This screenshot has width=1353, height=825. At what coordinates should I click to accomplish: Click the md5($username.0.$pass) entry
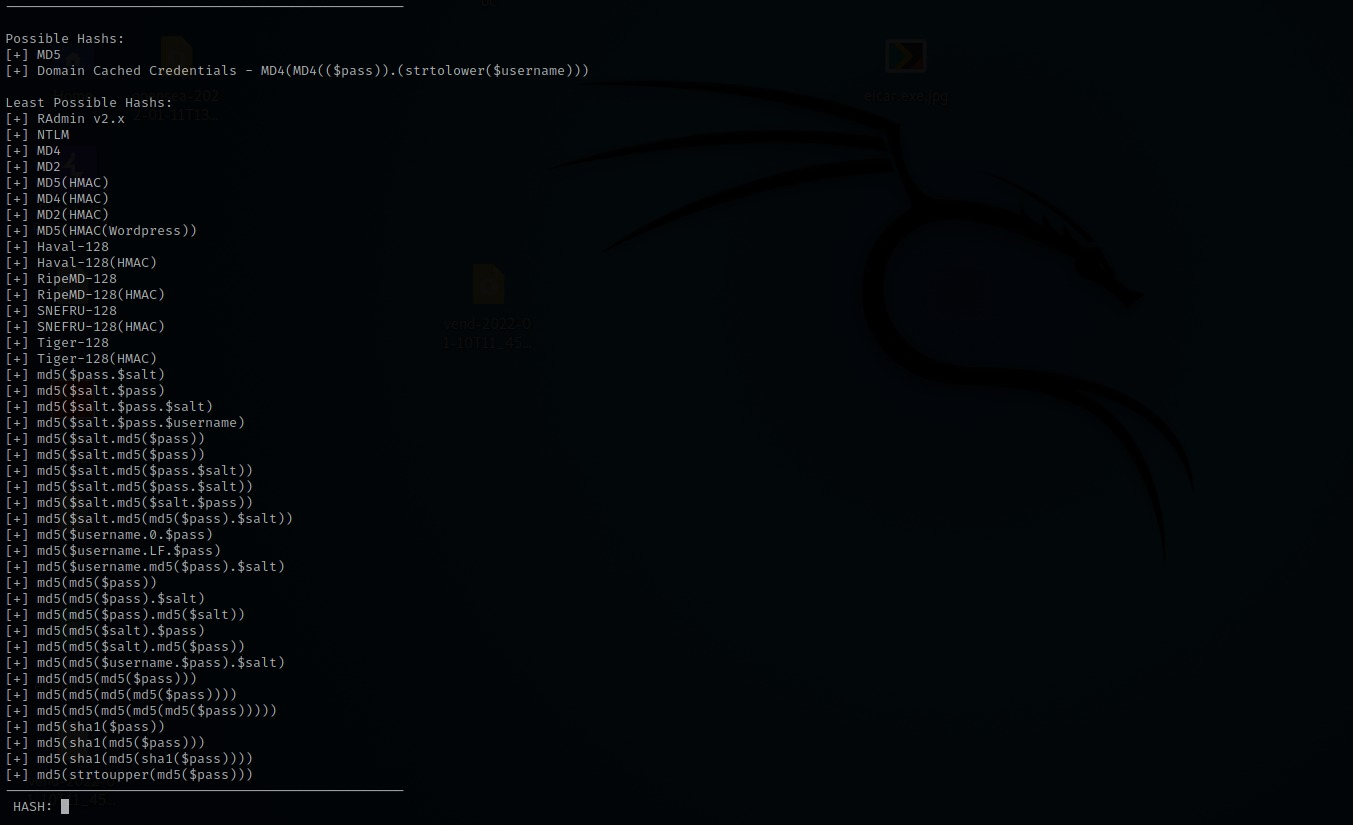pos(125,535)
